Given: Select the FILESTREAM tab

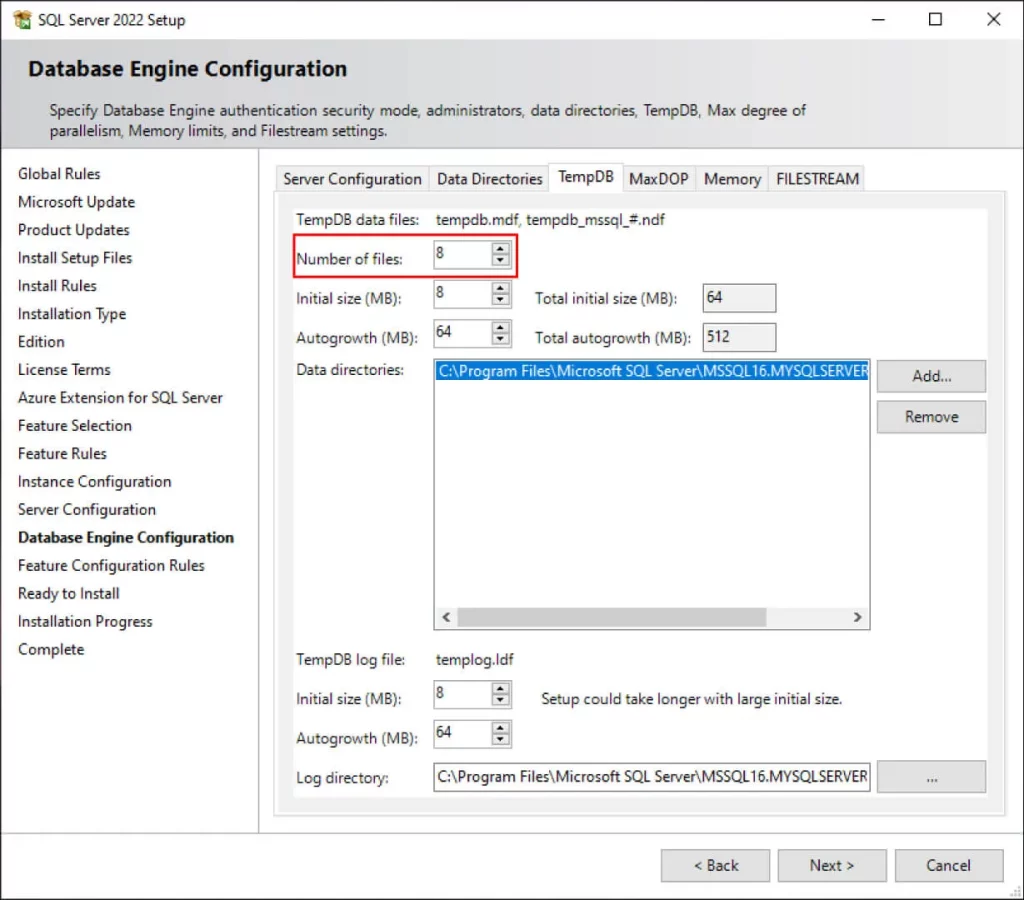Looking at the screenshot, I should pos(817,178).
